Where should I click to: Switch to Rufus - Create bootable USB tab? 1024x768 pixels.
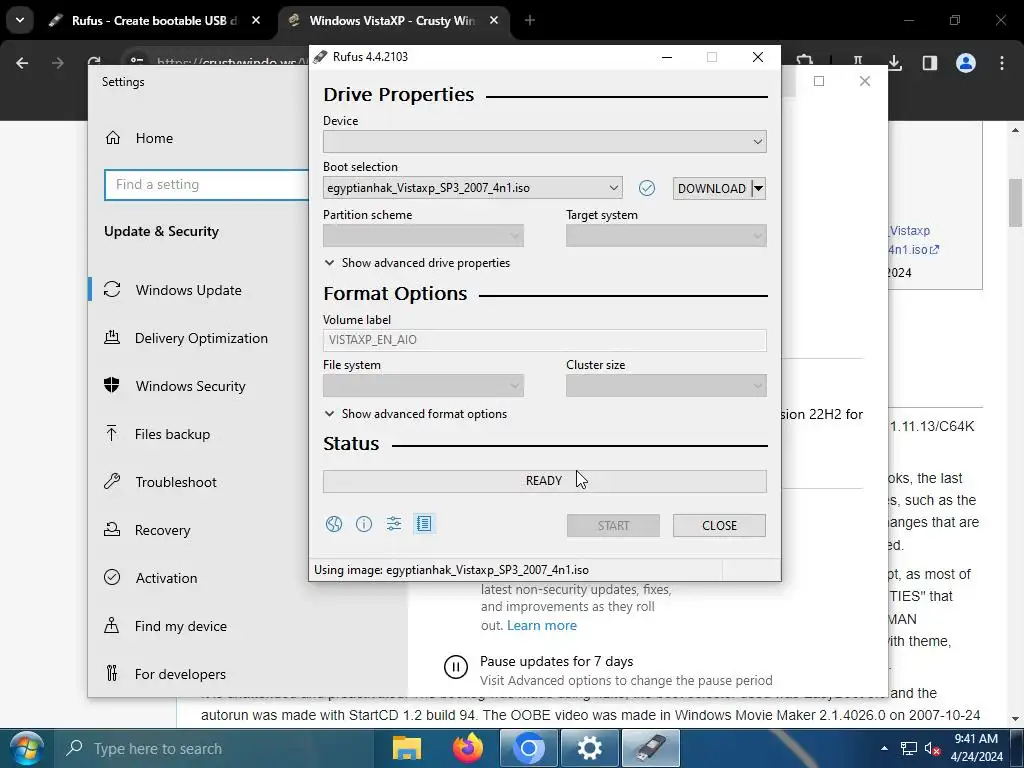154,21
